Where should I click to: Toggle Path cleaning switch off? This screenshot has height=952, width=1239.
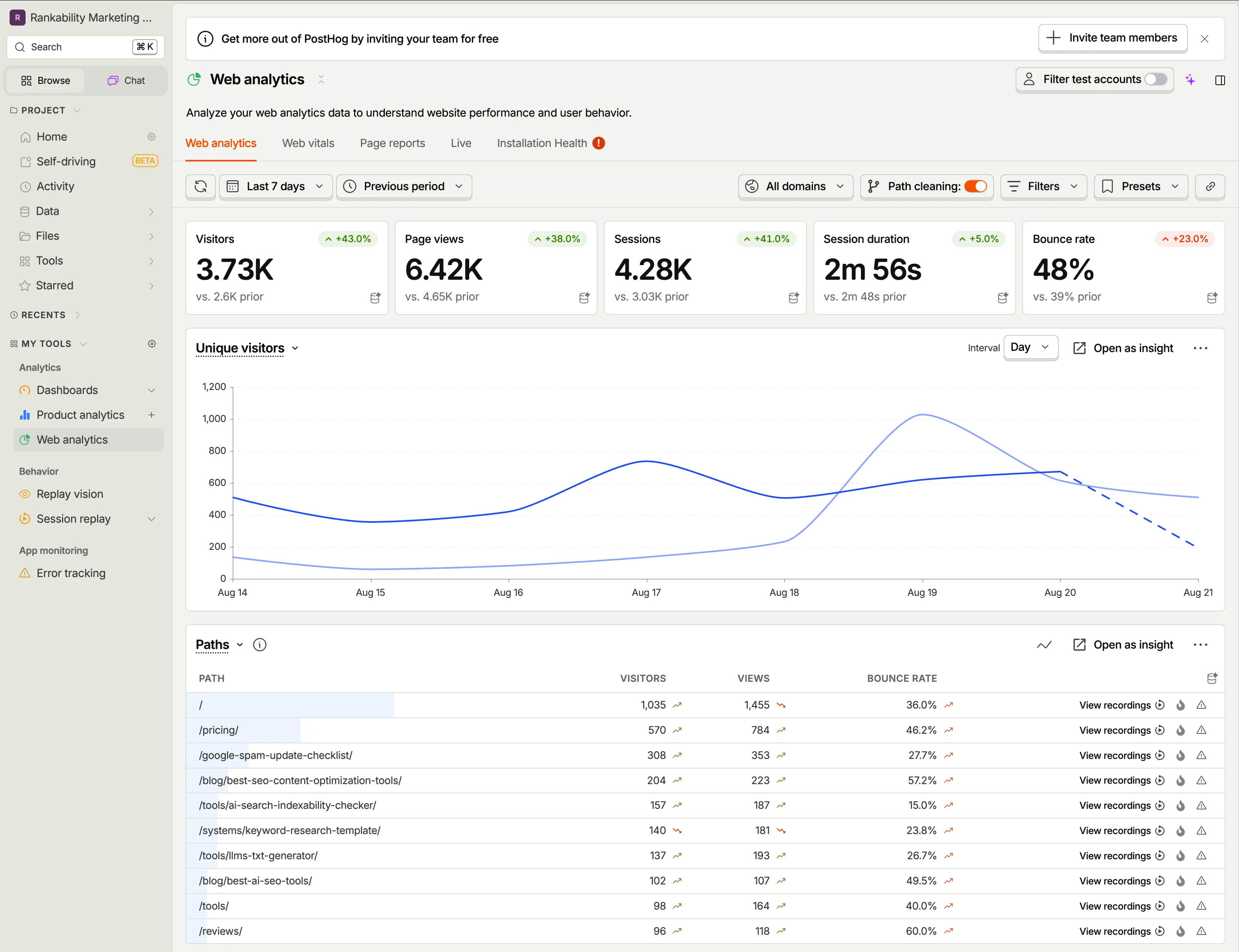coord(976,186)
